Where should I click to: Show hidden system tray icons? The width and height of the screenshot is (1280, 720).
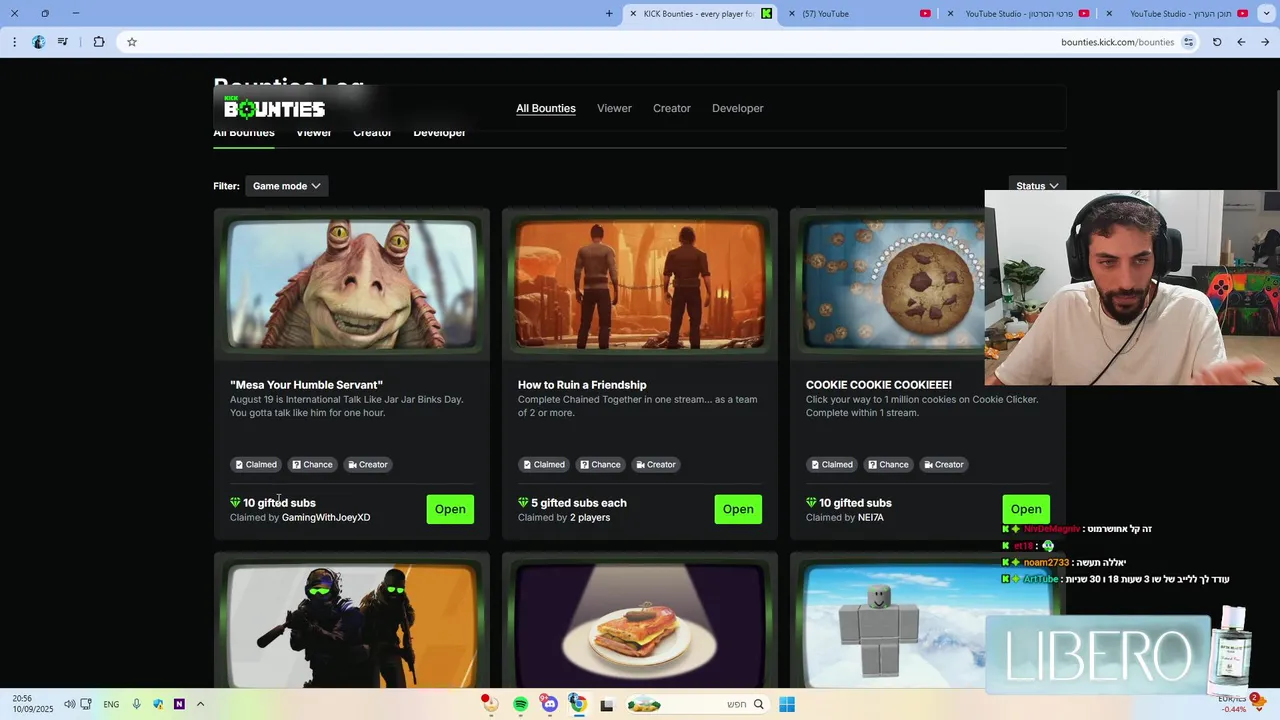coord(200,704)
